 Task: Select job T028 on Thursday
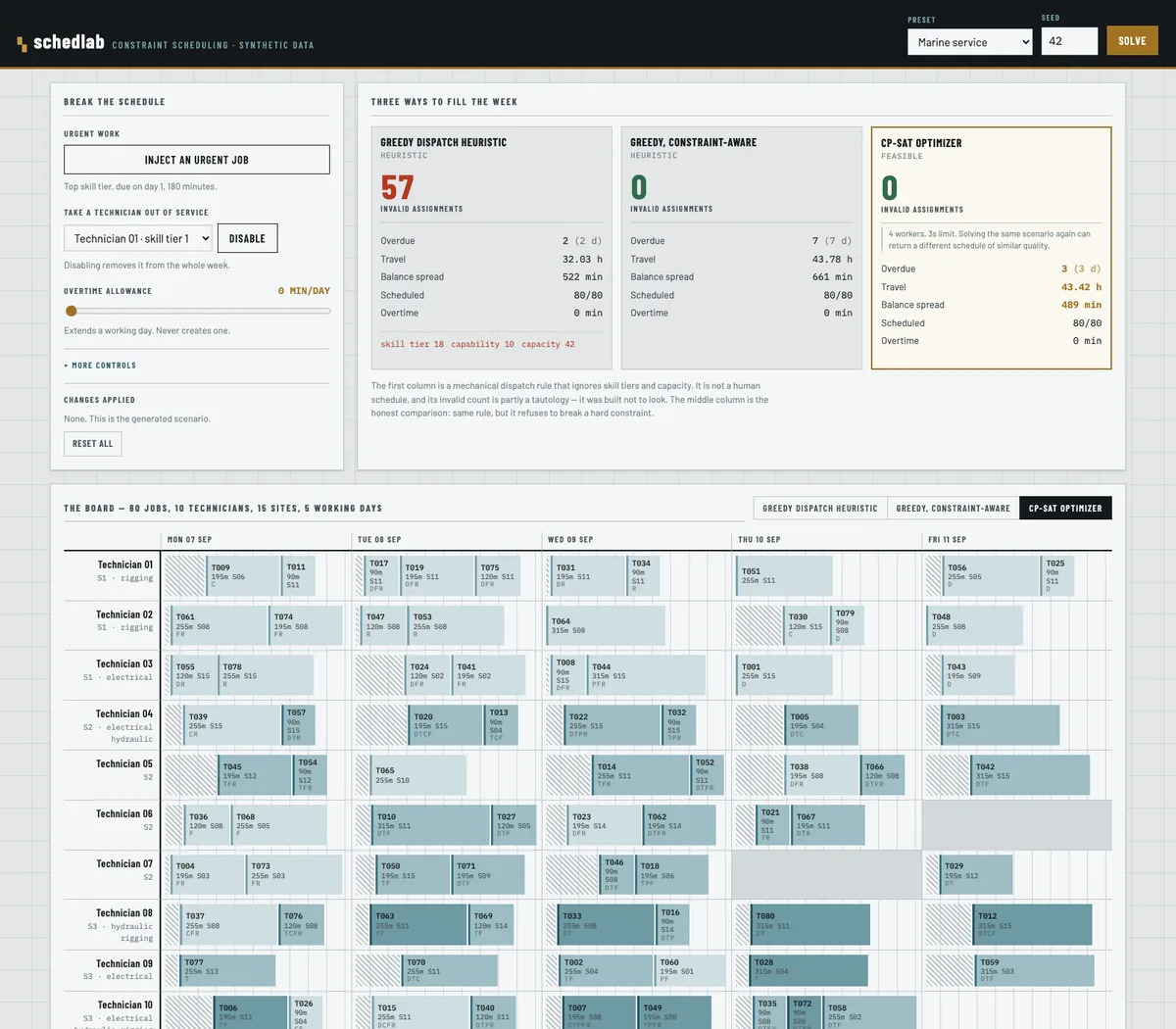tap(808, 970)
